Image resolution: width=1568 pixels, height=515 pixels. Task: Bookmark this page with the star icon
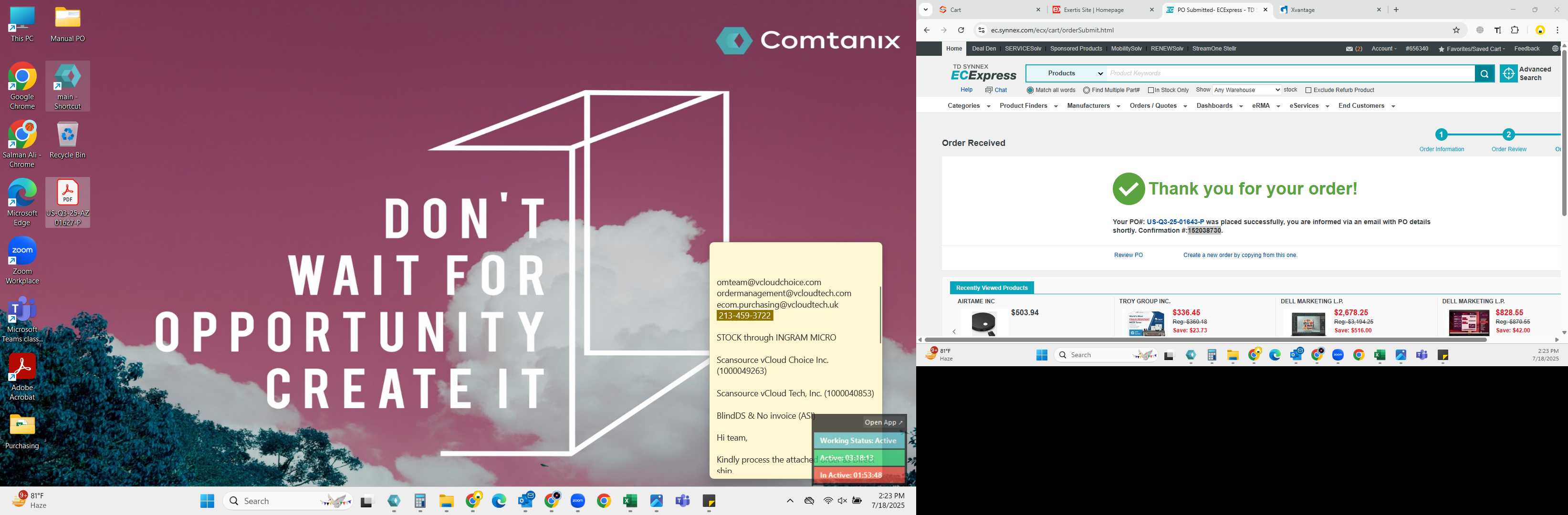pyautogui.click(x=1456, y=30)
